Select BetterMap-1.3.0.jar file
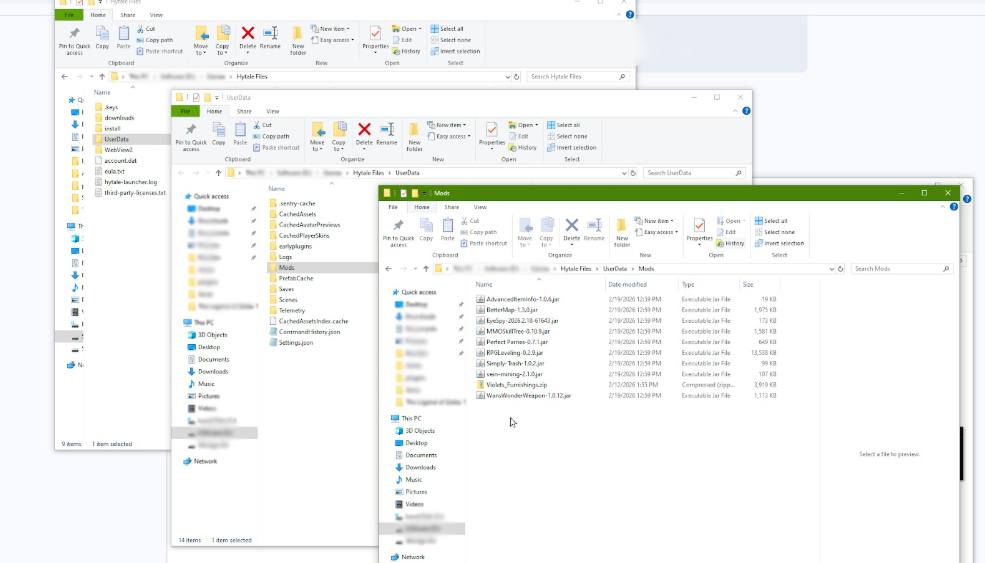The image size is (985, 563). click(x=511, y=310)
